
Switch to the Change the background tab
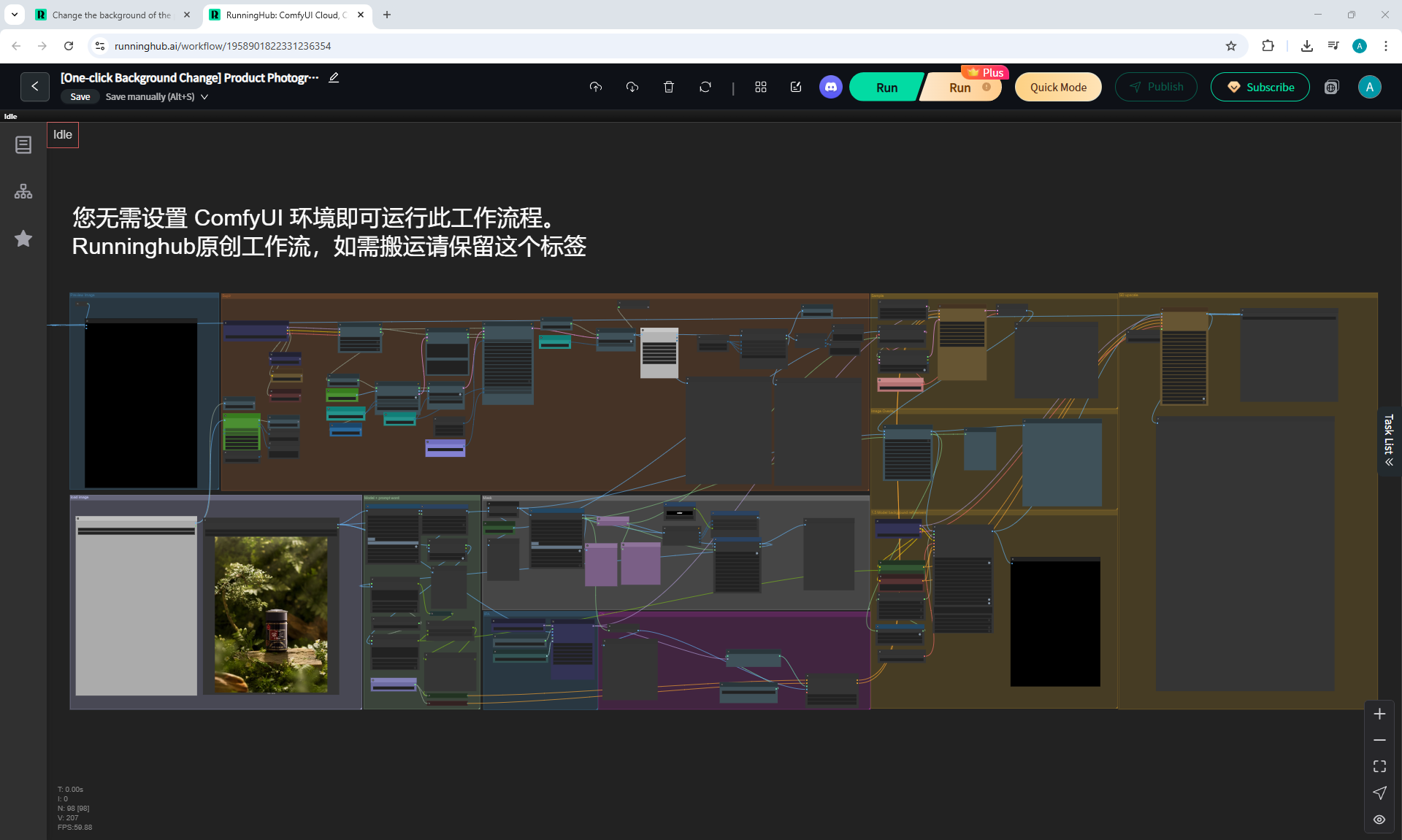[111, 15]
